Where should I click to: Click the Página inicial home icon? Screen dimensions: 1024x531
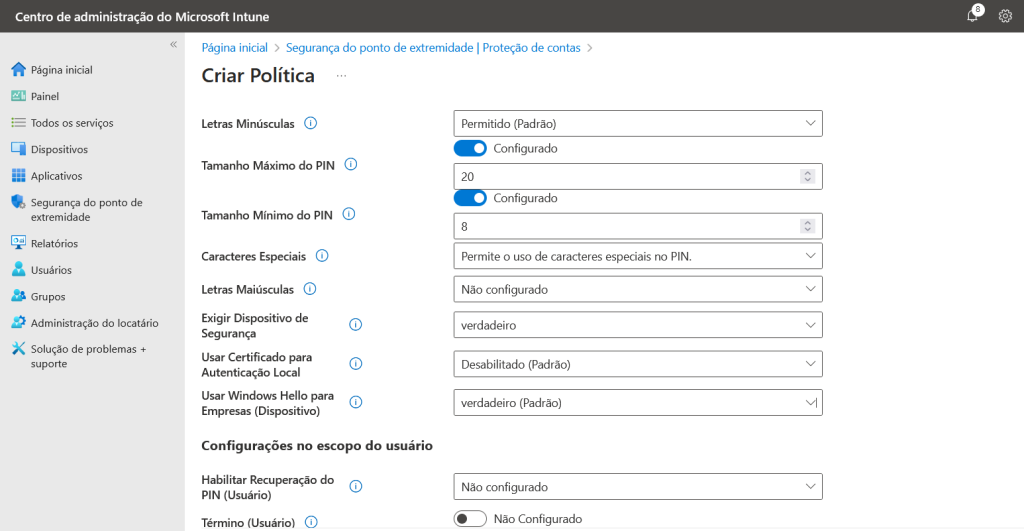(x=18, y=69)
